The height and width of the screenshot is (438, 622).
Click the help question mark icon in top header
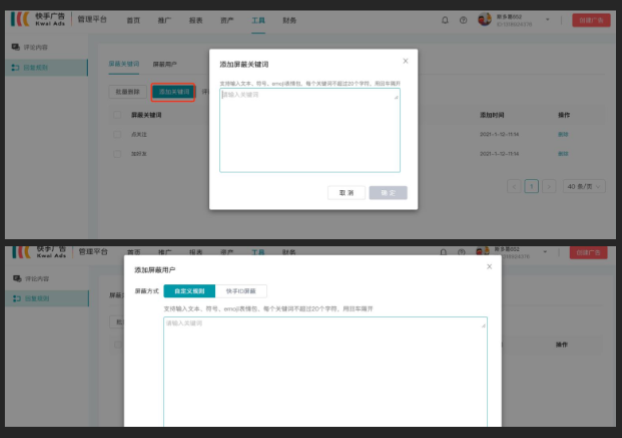463,20
